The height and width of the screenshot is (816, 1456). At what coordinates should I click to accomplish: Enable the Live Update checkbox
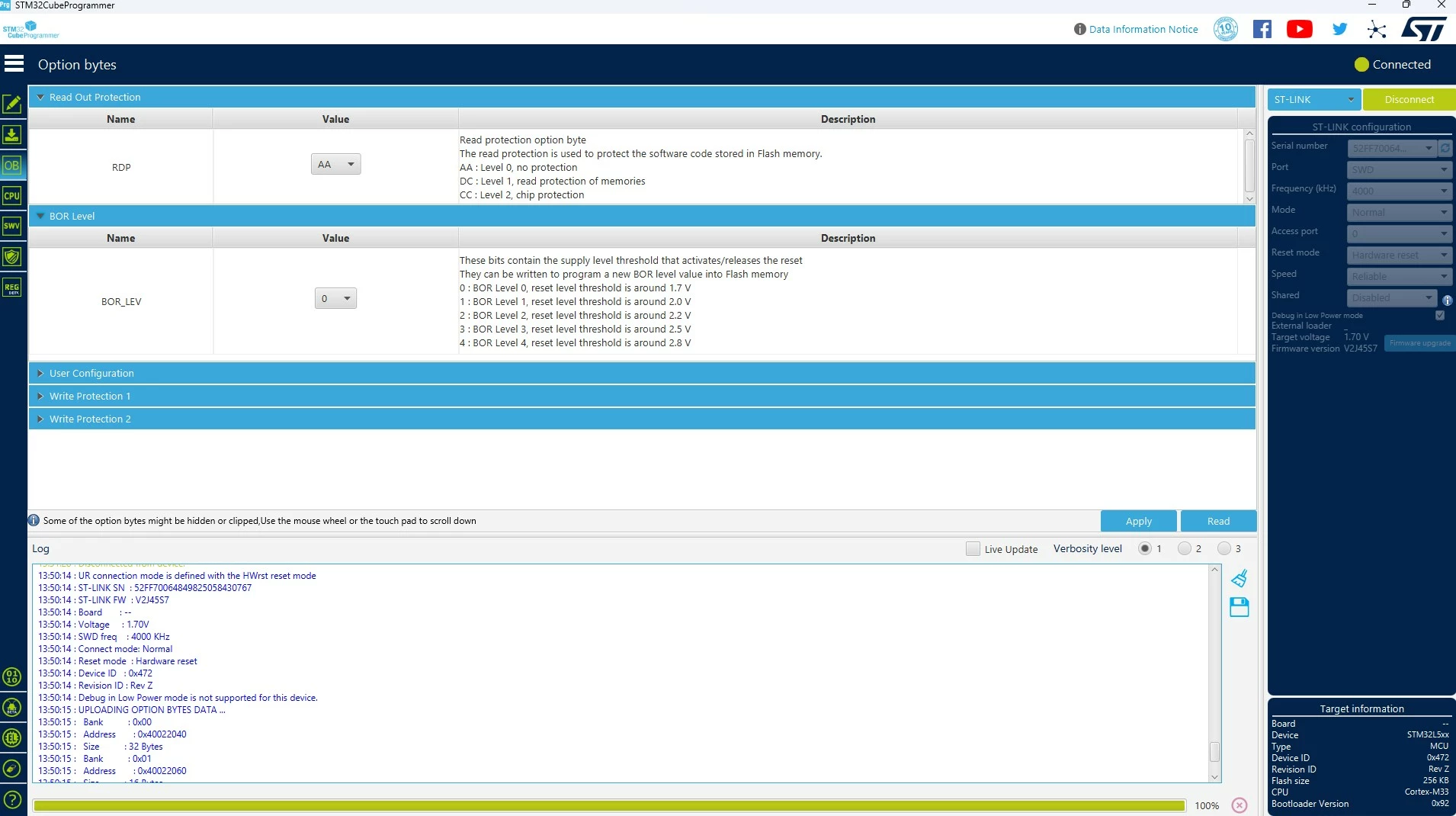[x=973, y=548]
